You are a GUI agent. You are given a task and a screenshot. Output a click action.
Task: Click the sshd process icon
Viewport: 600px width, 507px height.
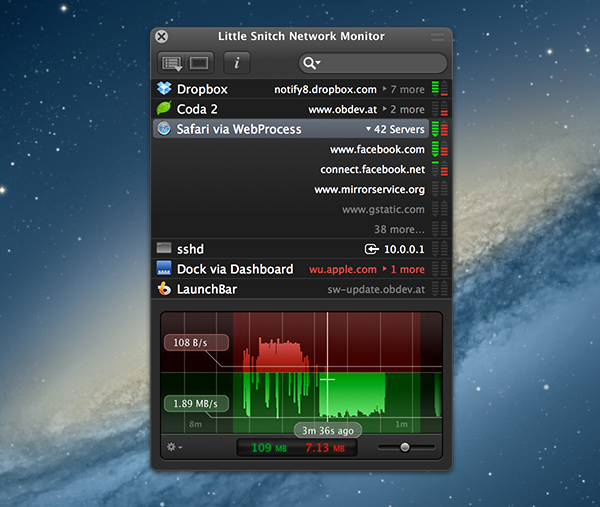click(164, 248)
